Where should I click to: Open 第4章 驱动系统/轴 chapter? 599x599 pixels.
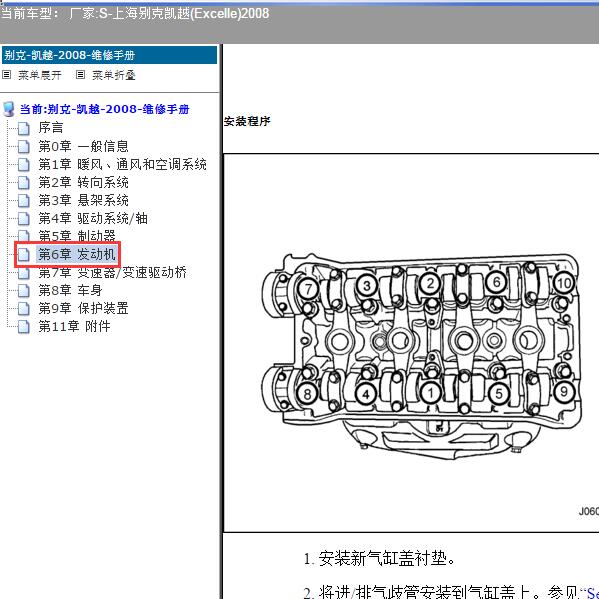pyautogui.click(x=93, y=218)
